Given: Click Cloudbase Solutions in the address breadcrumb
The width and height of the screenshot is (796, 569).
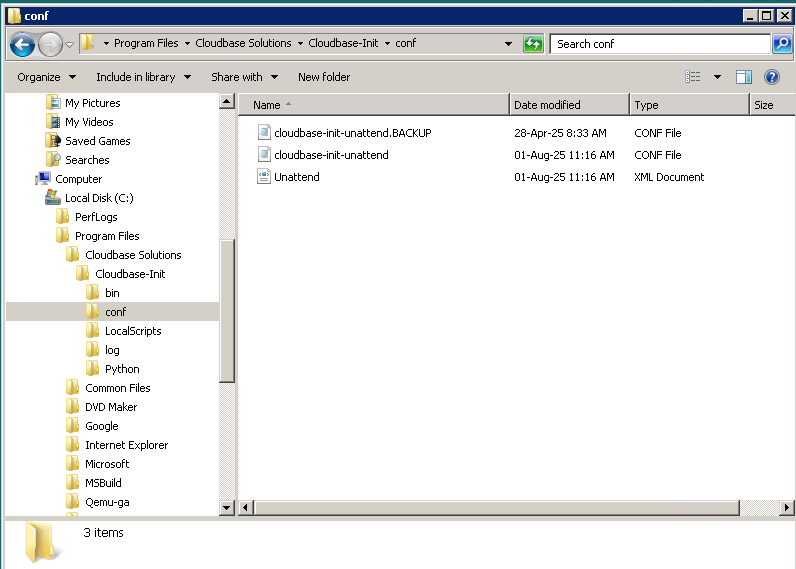Looking at the screenshot, I should pyautogui.click(x=243, y=43).
